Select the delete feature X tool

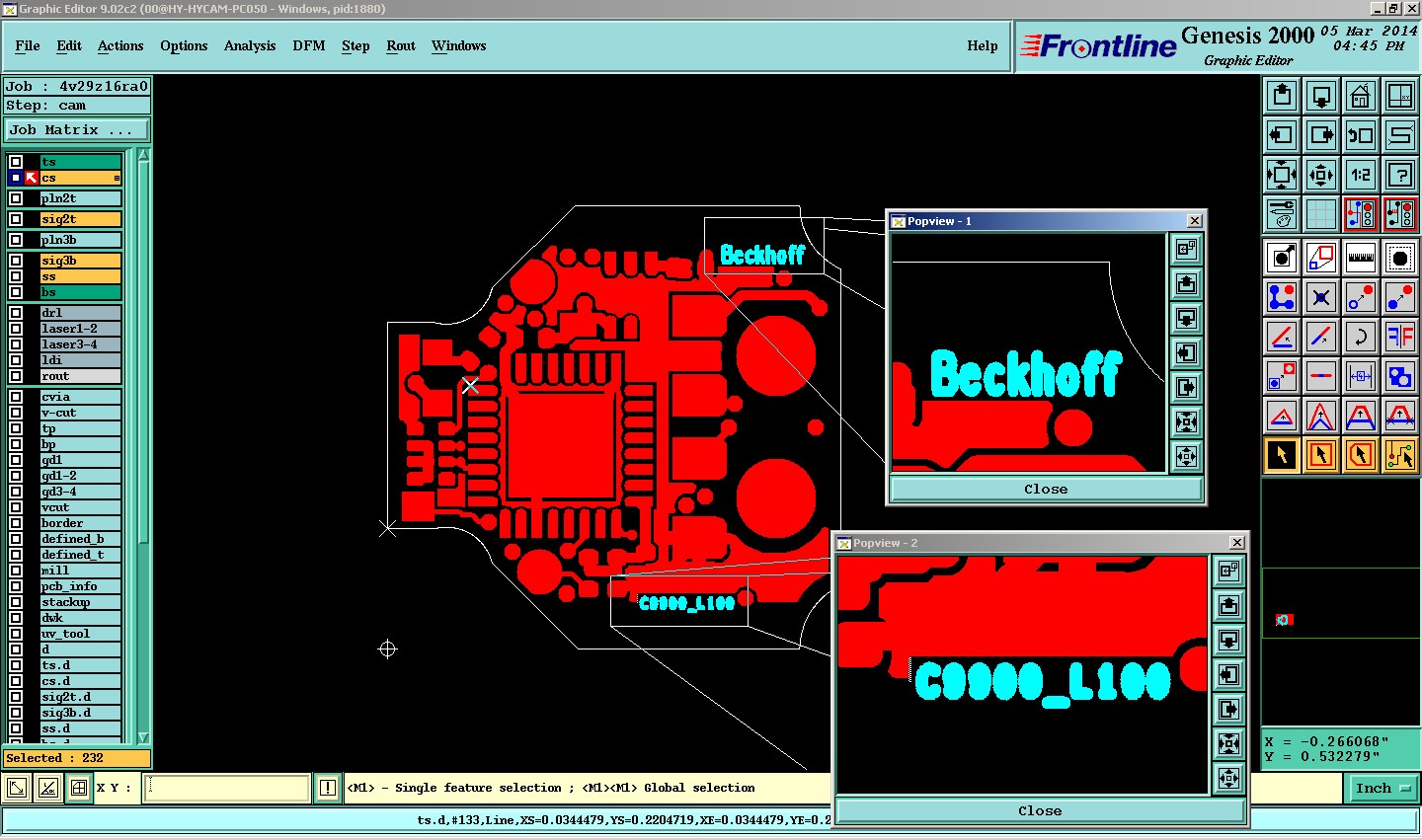[x=1321, y=296]
